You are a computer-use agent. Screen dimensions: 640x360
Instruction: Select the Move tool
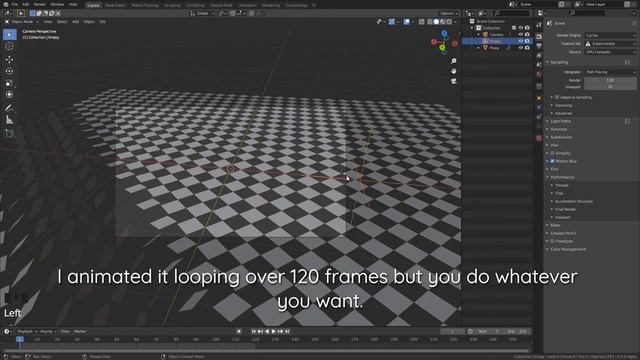tap(9, 60)
